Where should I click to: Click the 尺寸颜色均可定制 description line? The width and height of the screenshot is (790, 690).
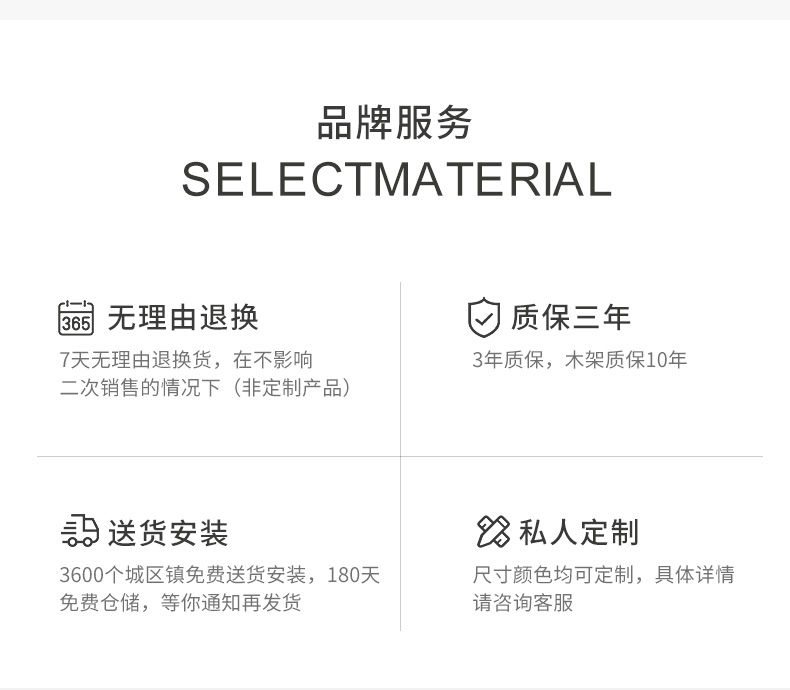(604, 574)
